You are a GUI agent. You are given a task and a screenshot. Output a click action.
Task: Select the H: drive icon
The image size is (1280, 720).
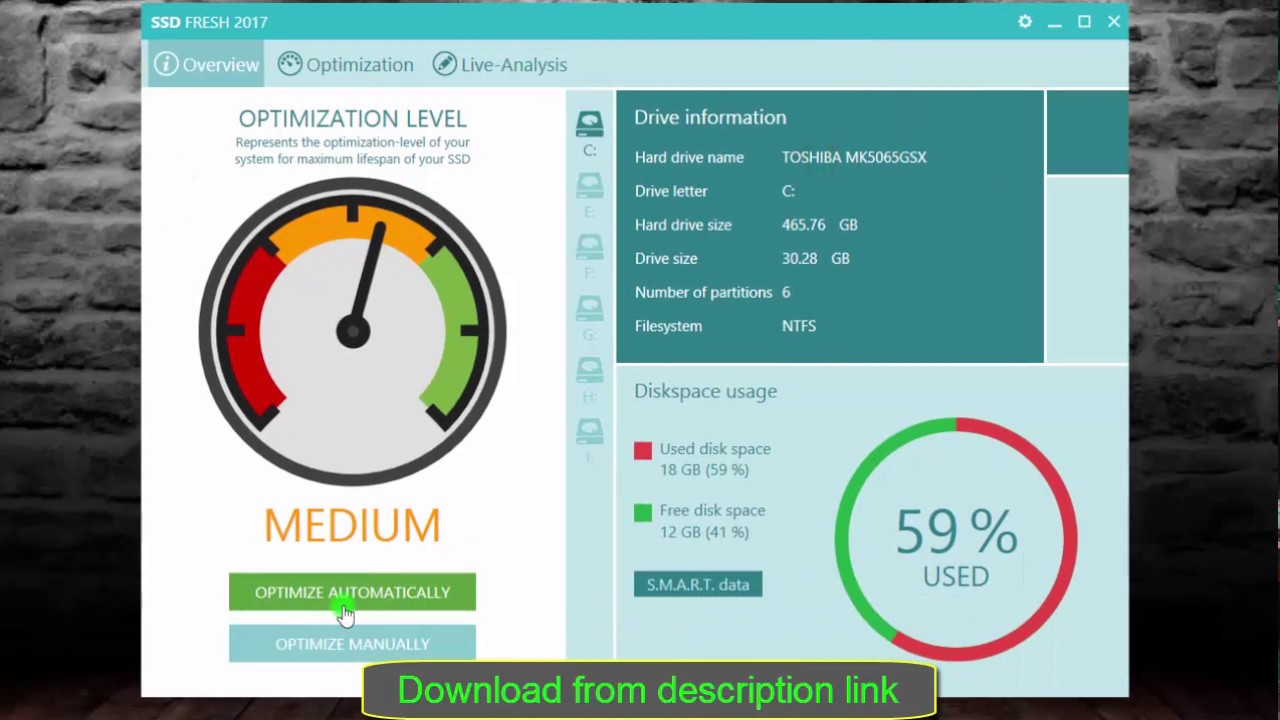pos(590,371)
